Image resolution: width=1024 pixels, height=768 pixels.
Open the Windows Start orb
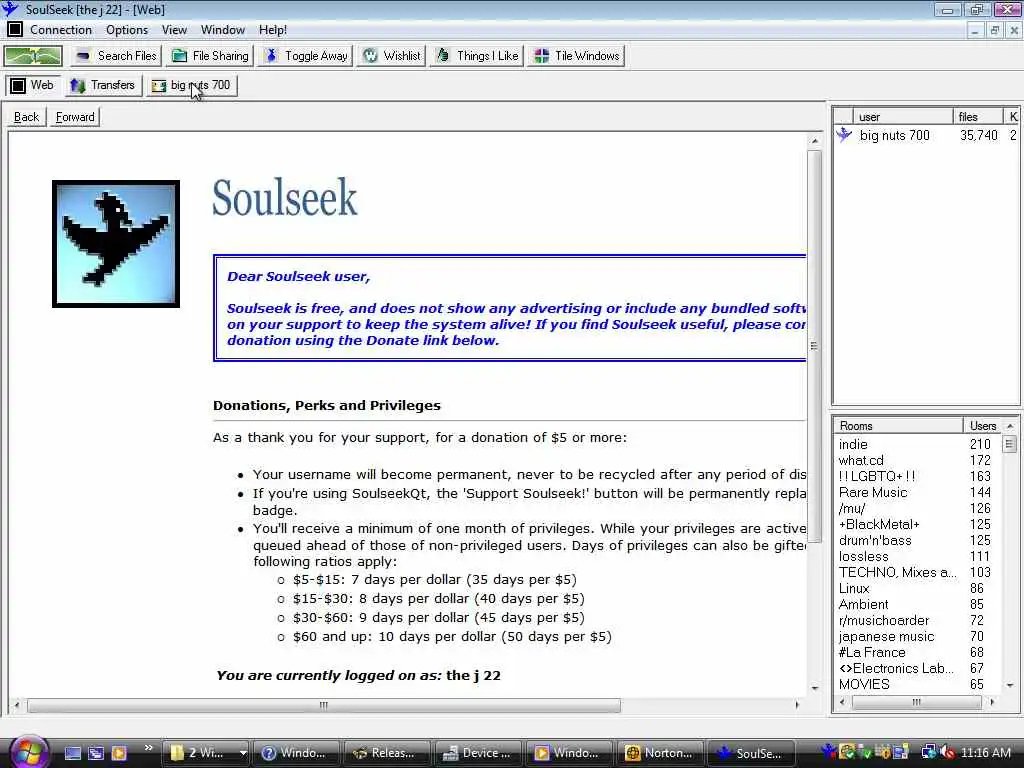click(x=28, y=751)
